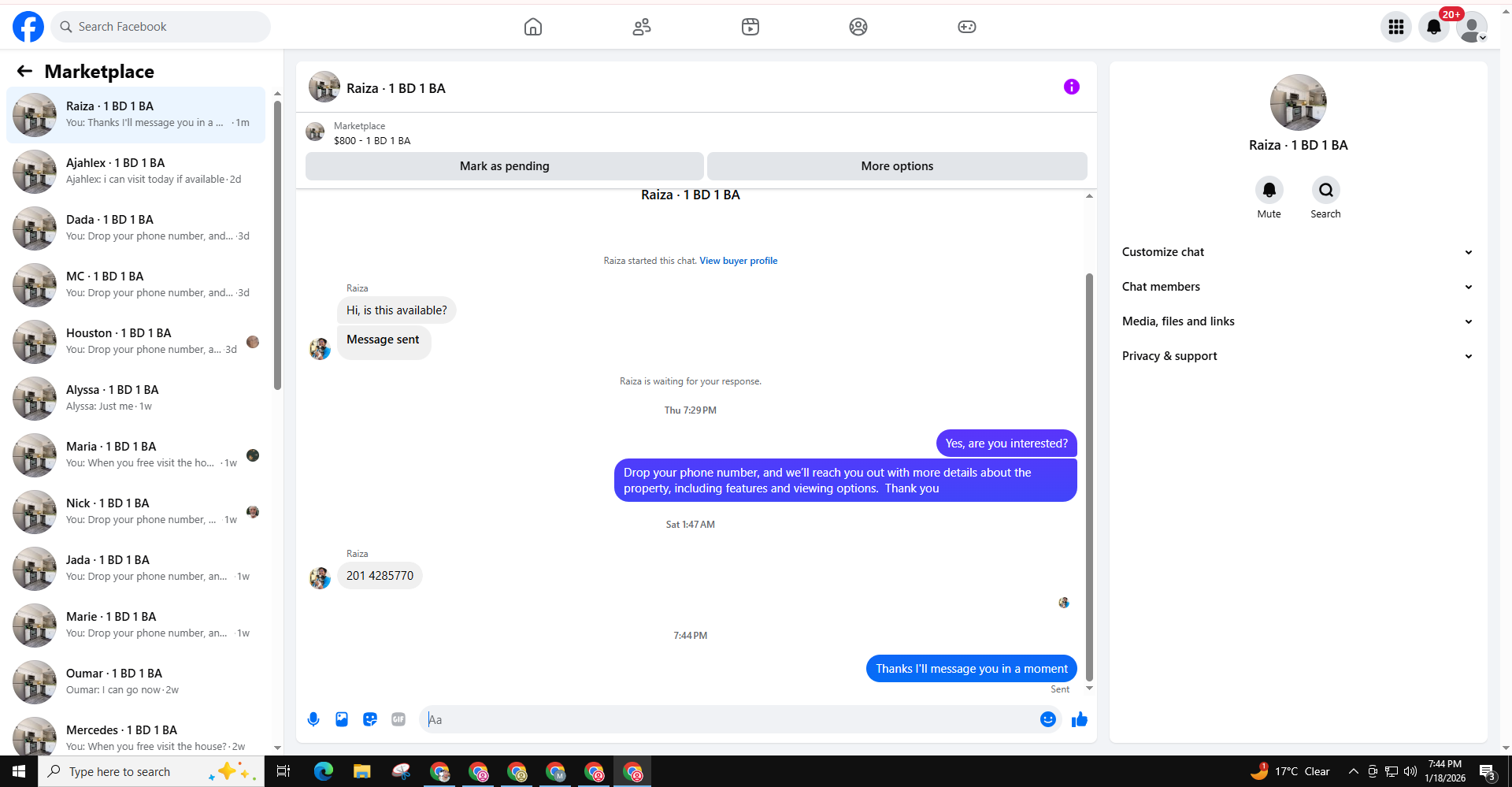Screen dimensions: 1512x787
Task: Open Task View on the taskbar
Action: (283, 771)
